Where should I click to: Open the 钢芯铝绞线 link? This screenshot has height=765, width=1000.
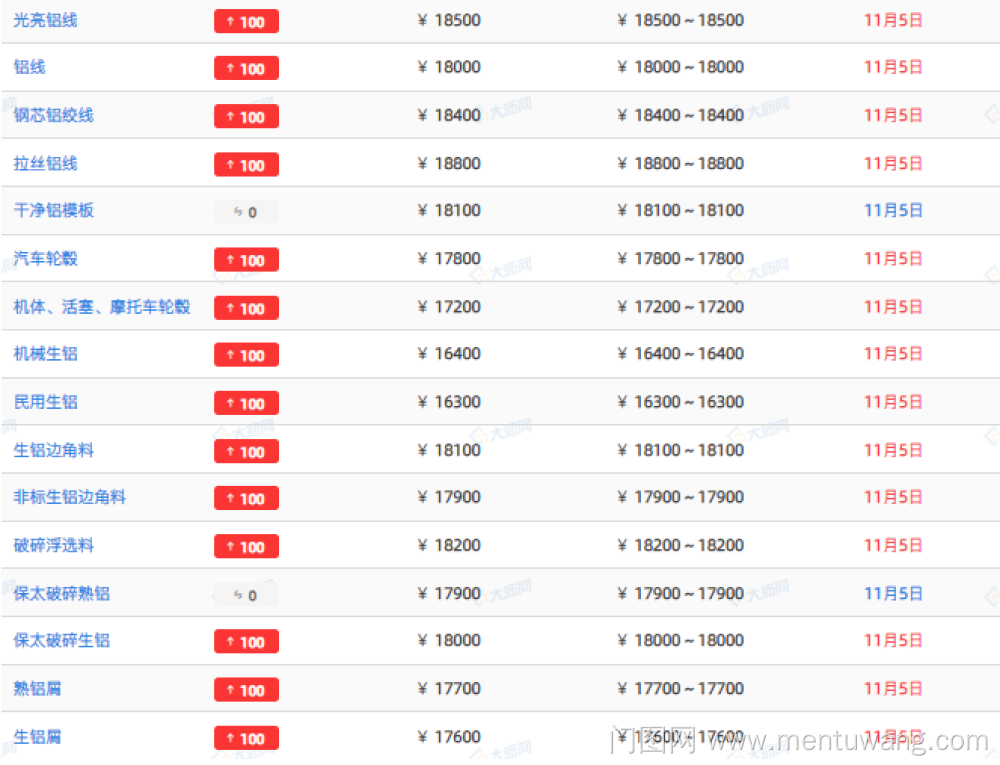tap(53, 115)
